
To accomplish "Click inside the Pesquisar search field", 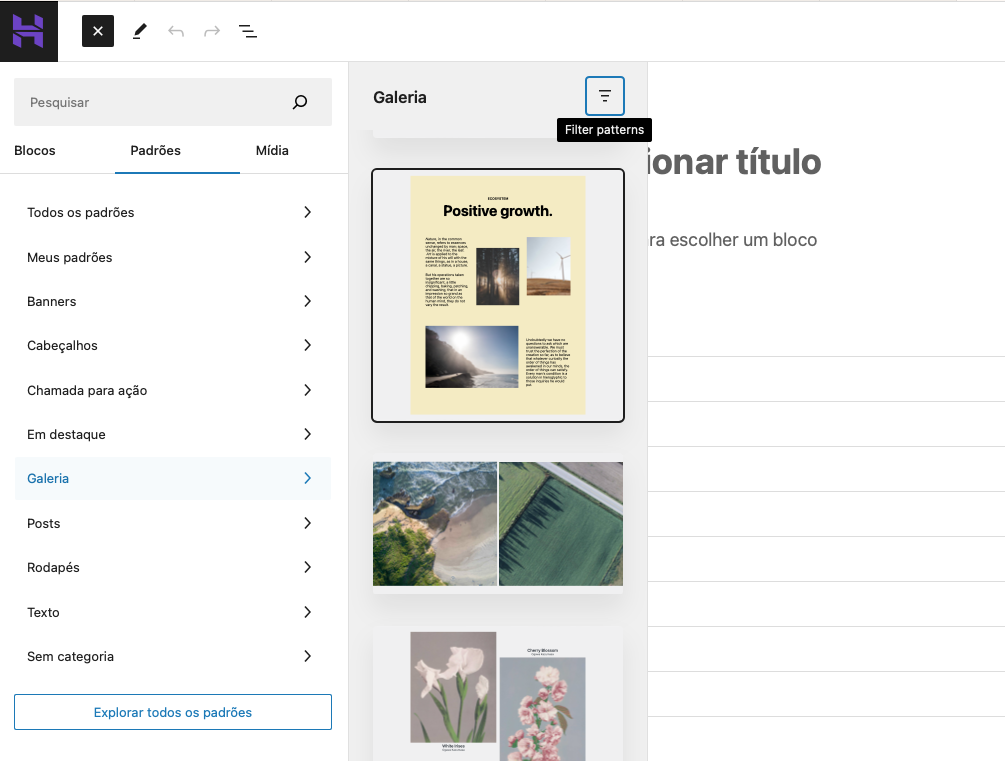I will click(x=150, y=101).
